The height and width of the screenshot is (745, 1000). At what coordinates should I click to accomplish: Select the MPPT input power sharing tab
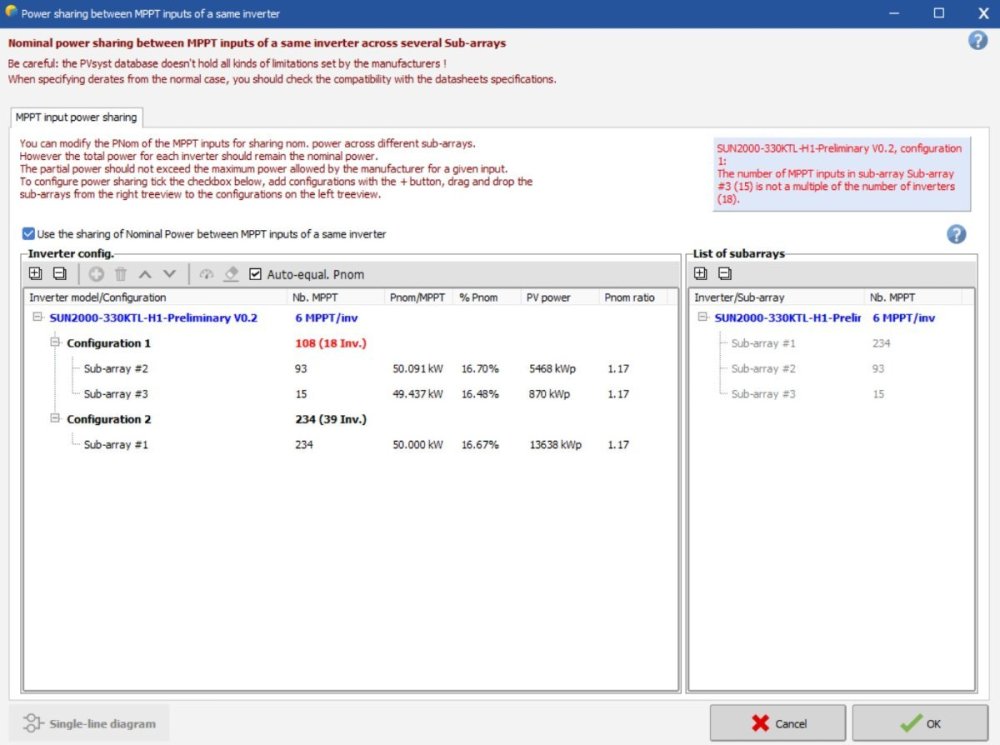coord(76,118)
